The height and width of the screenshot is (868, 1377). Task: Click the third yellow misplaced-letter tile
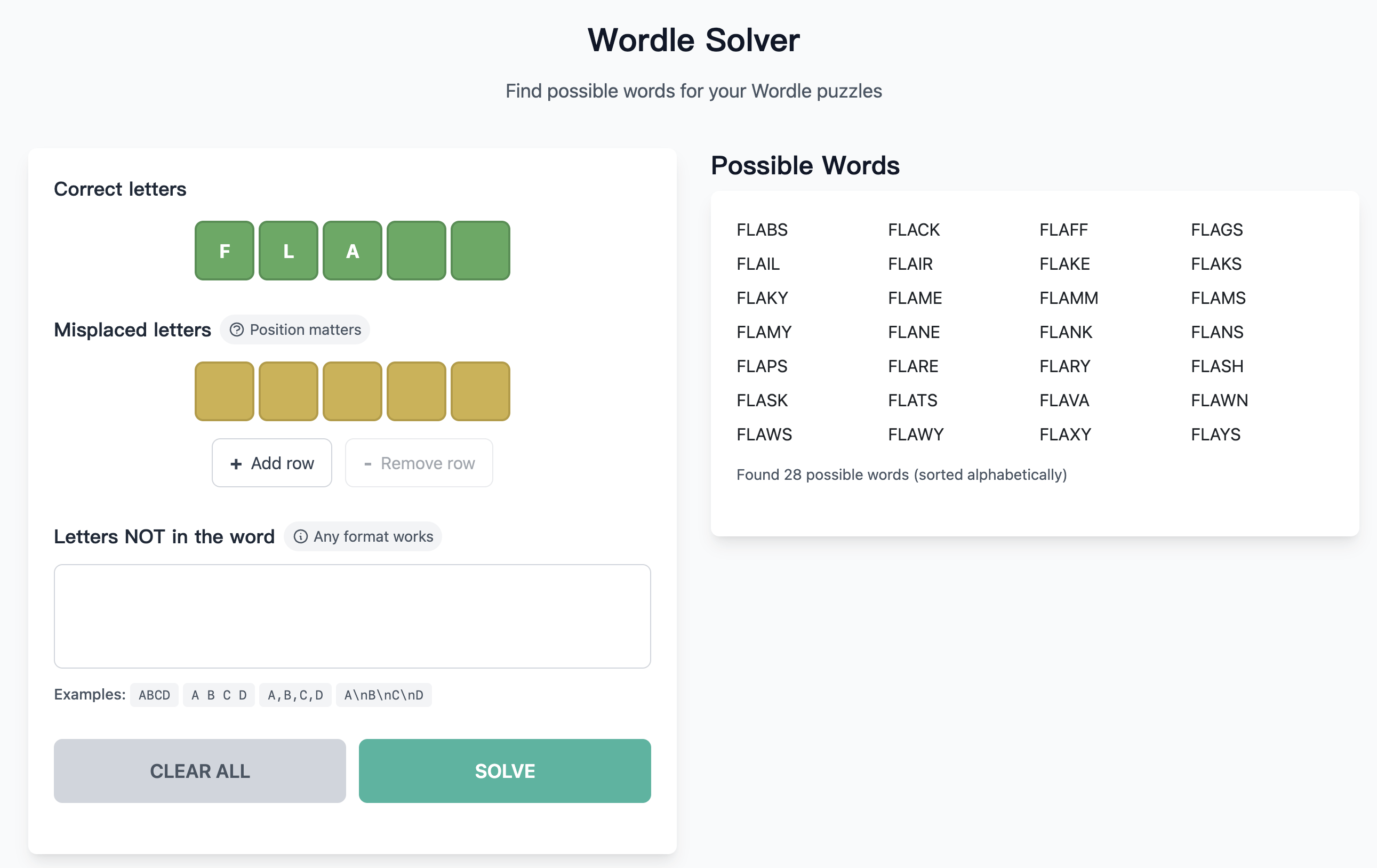353,391
